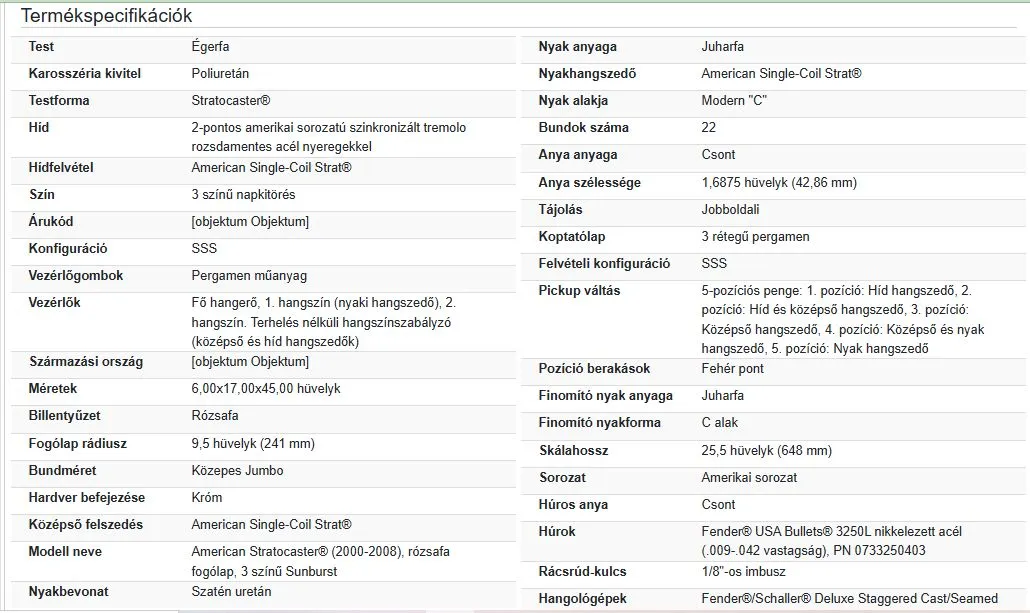This screenshot has width=1030, height=613.
Task: Select the Skálahossz 25,5 hüvelyk value
Action: click(767, 451)
